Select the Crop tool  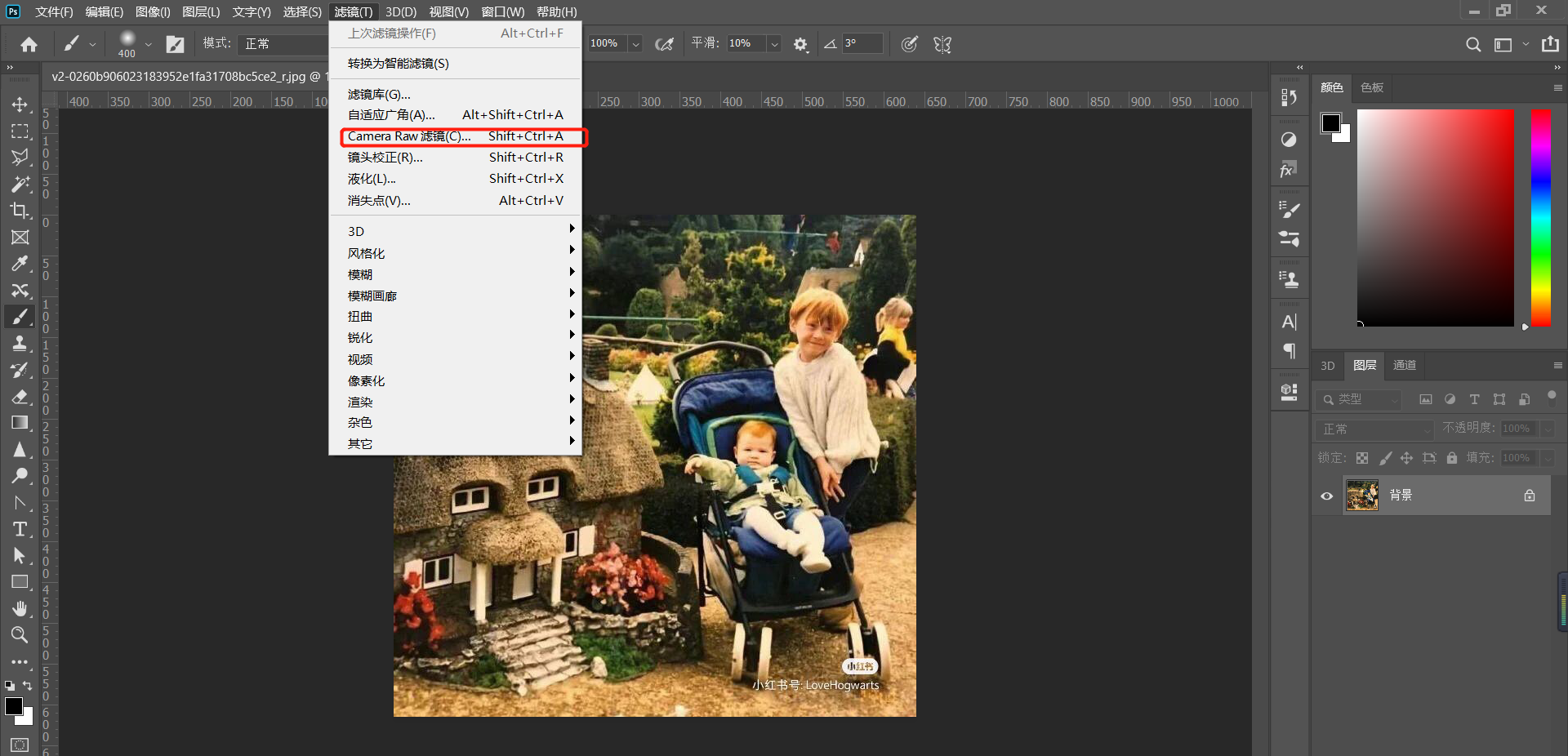click(x=20, y=211)
